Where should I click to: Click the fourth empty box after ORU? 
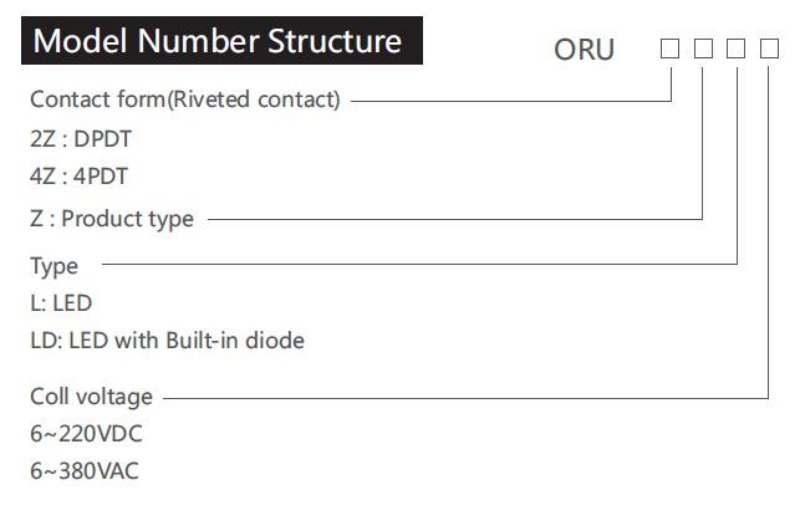[769, 49]
